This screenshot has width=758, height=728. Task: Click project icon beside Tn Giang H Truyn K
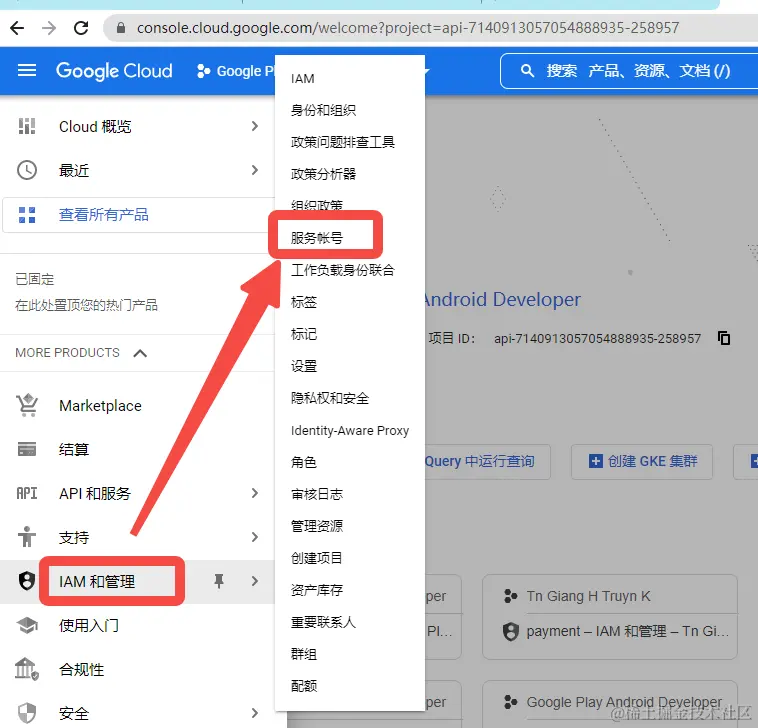point(510,596)
